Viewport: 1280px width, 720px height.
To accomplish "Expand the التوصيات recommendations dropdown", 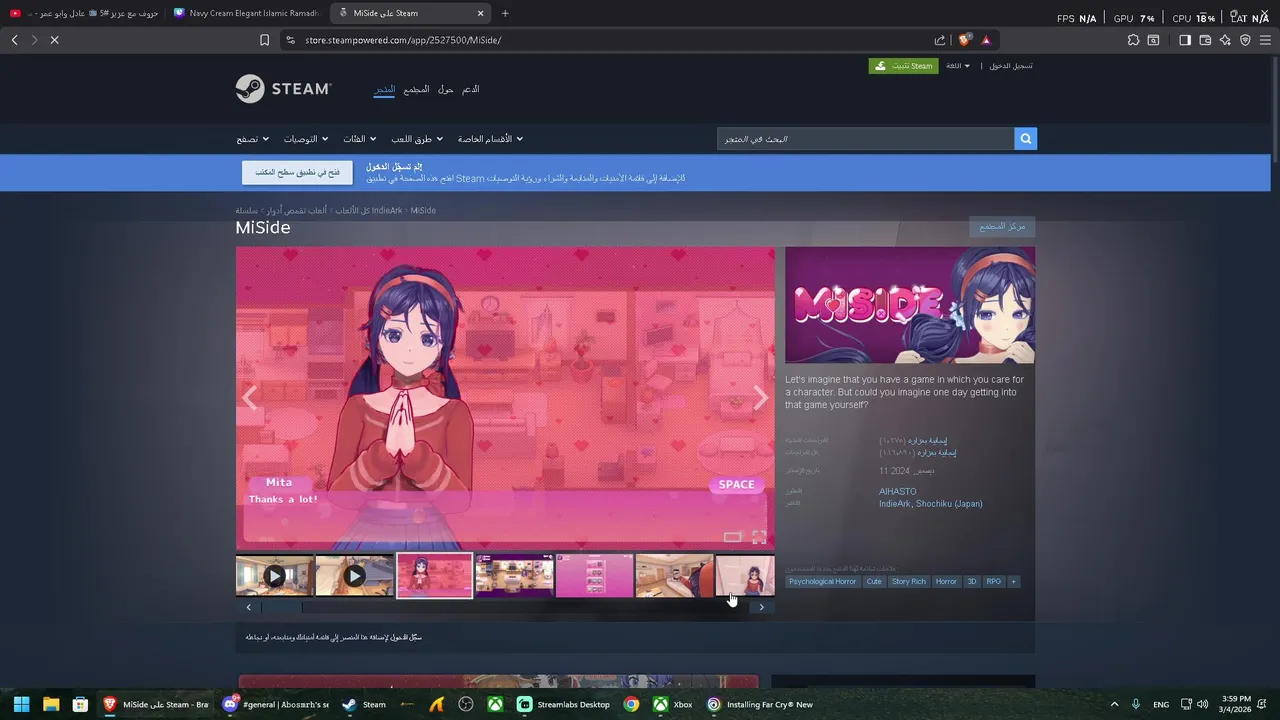I will tap(306, 139).
